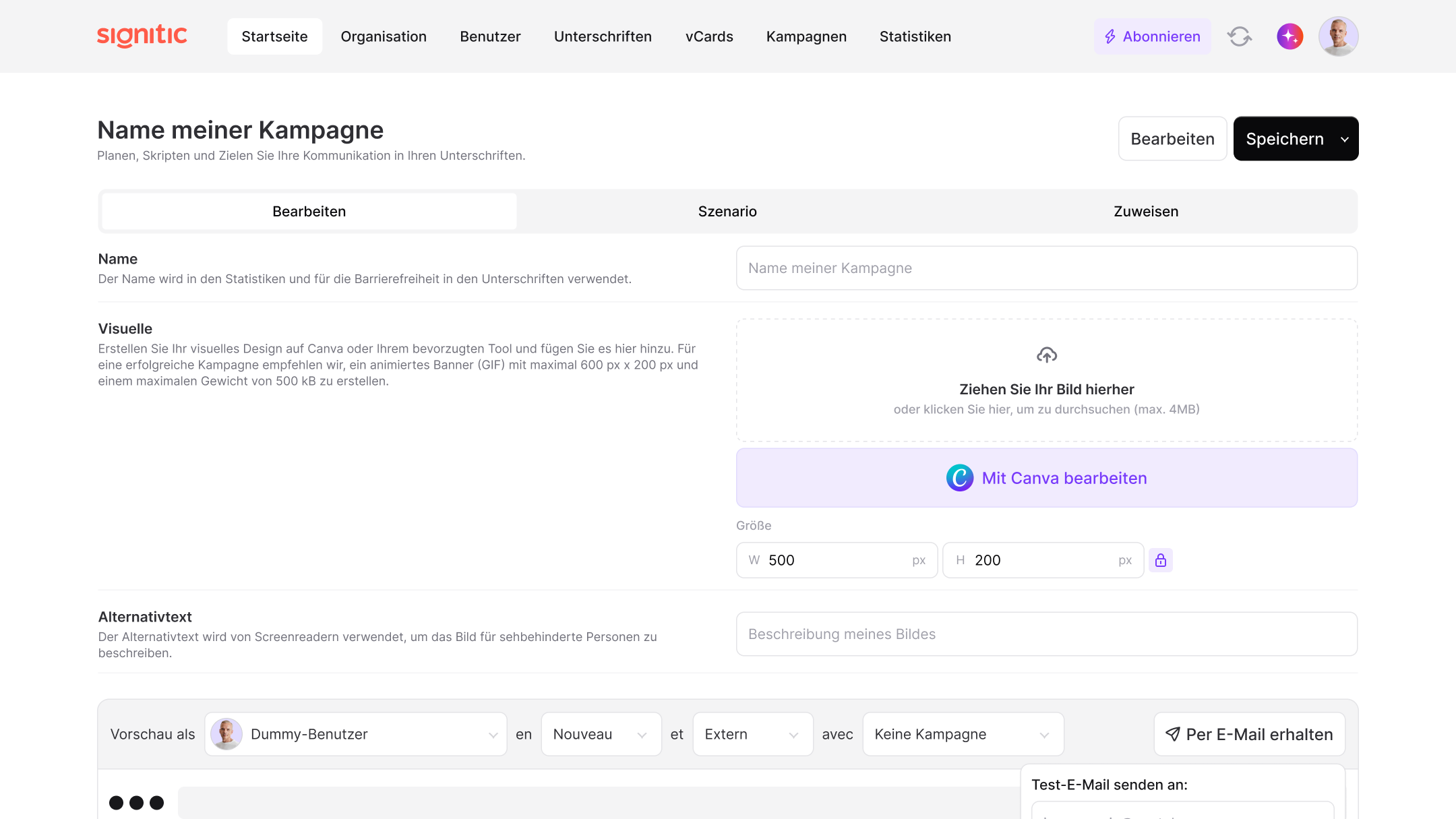Click the Canva logo icon
Viewport: 1456px width, 819px height.
click(960, 478)
